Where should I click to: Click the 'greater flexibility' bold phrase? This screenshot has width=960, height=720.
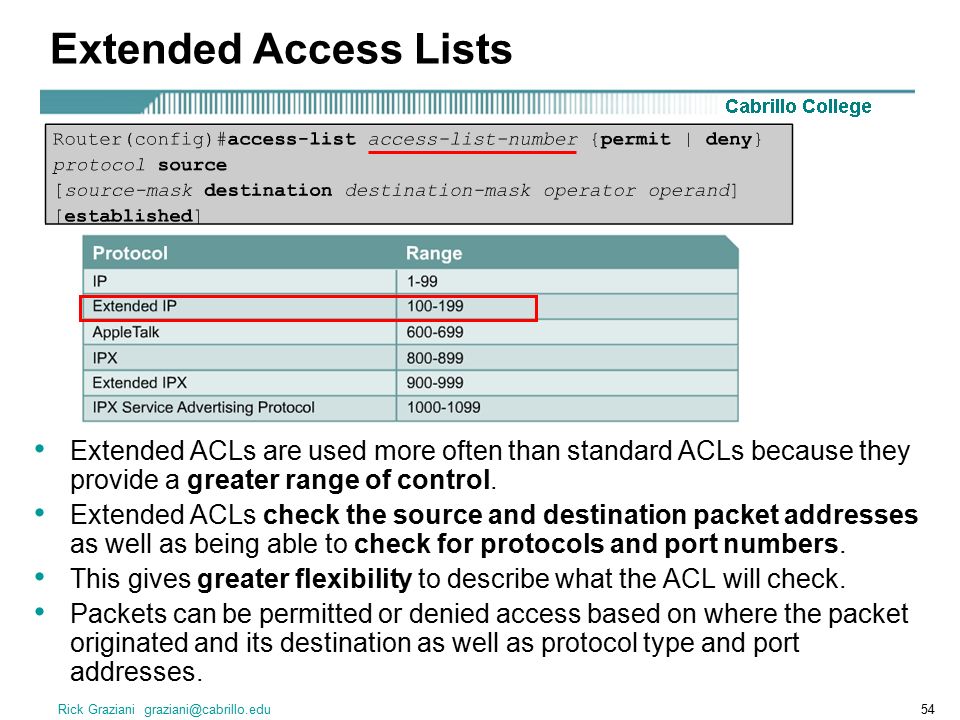[304, 579]
